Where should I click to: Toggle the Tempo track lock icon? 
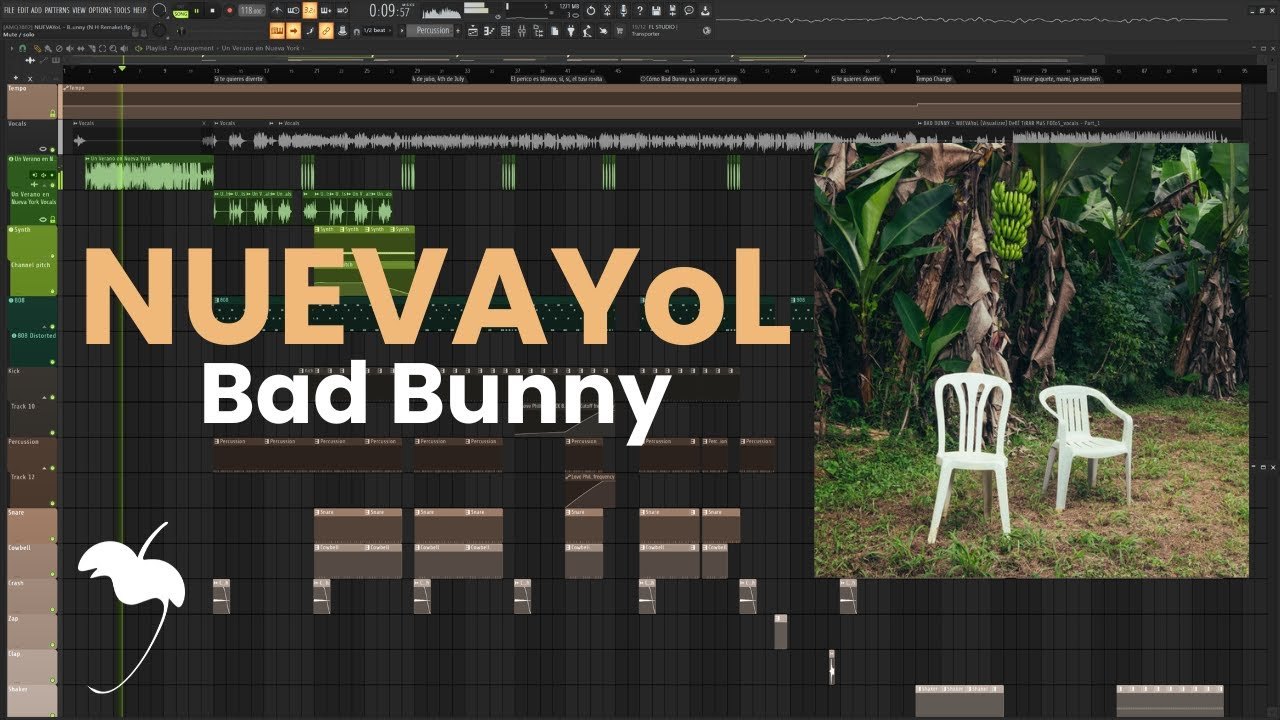click(x=52, y=114)
